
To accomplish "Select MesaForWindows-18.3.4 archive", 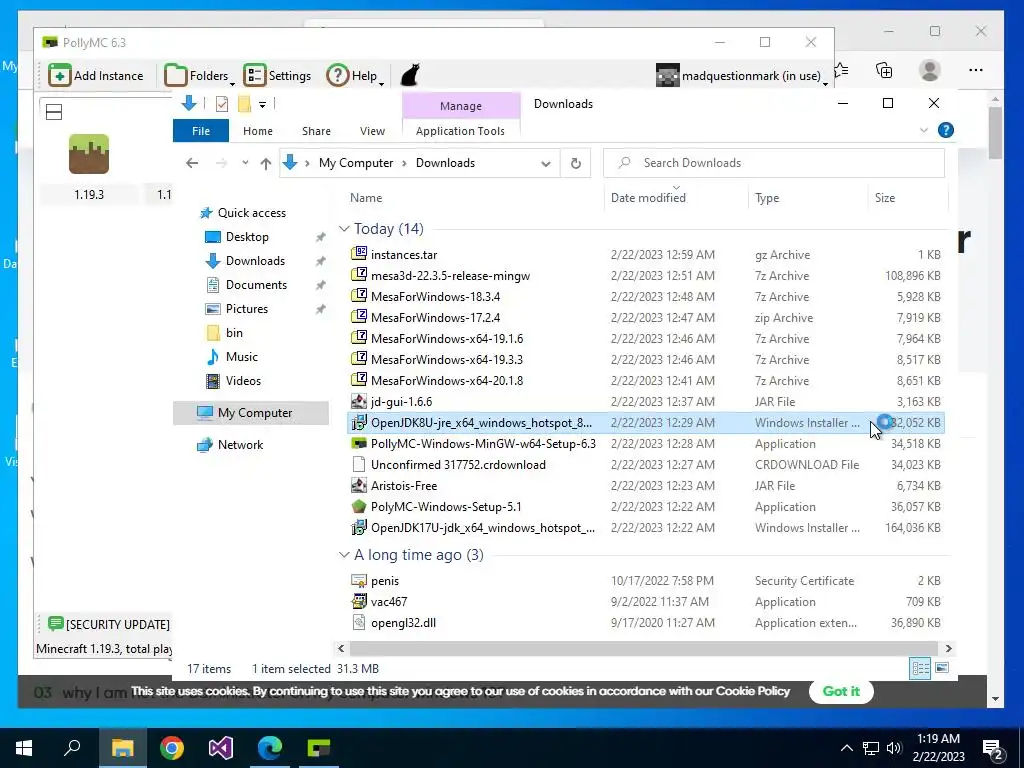I will (x=435, y=296).
